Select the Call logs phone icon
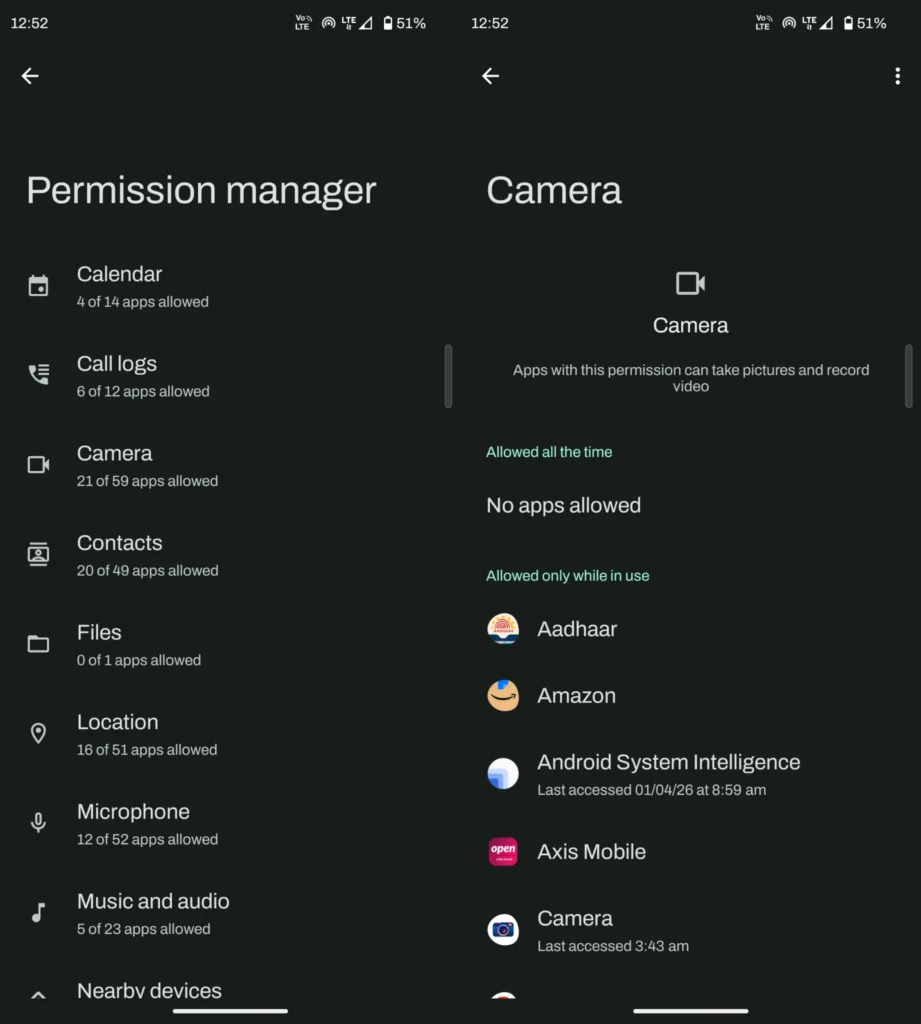 click(x=38, y=374)
